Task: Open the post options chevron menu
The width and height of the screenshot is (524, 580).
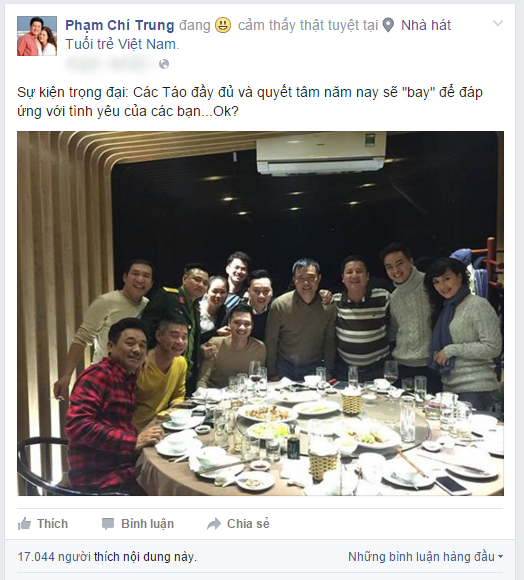Action: [x=498, y=23]
